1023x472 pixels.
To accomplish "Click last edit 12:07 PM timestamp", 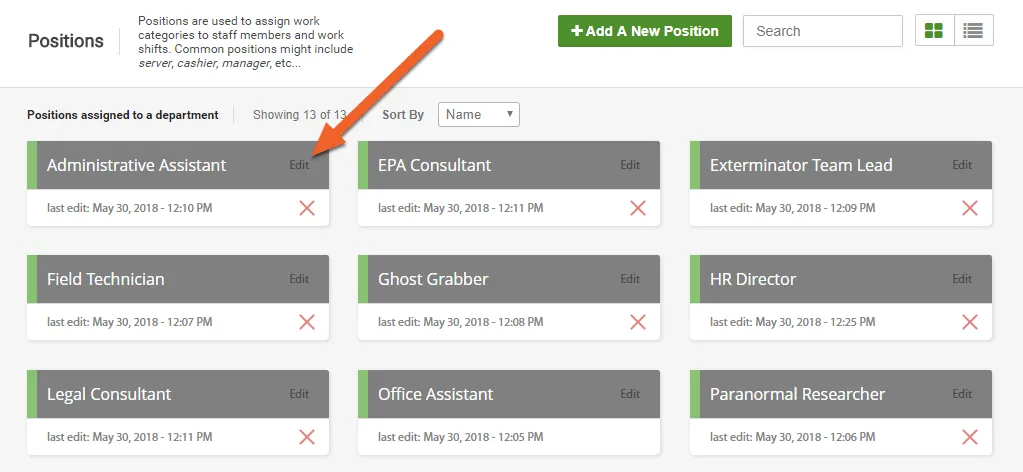I will 130,322.
